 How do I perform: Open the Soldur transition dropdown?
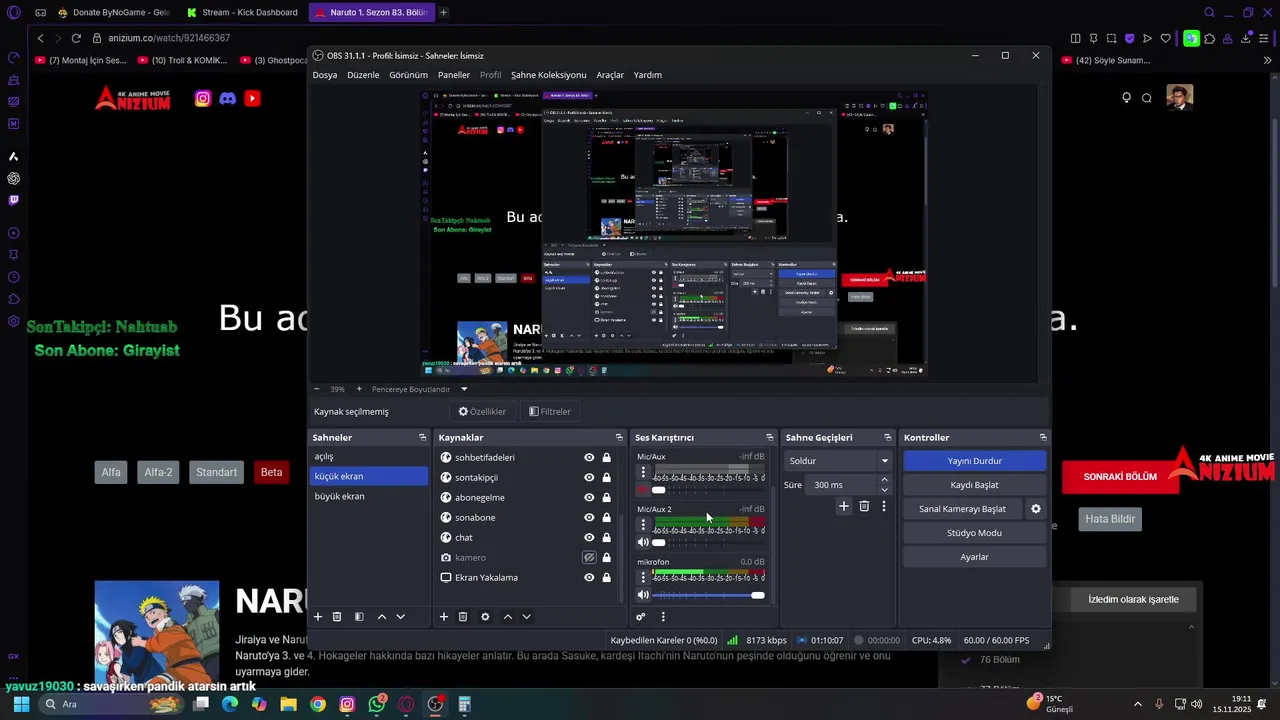coord(838,461)
